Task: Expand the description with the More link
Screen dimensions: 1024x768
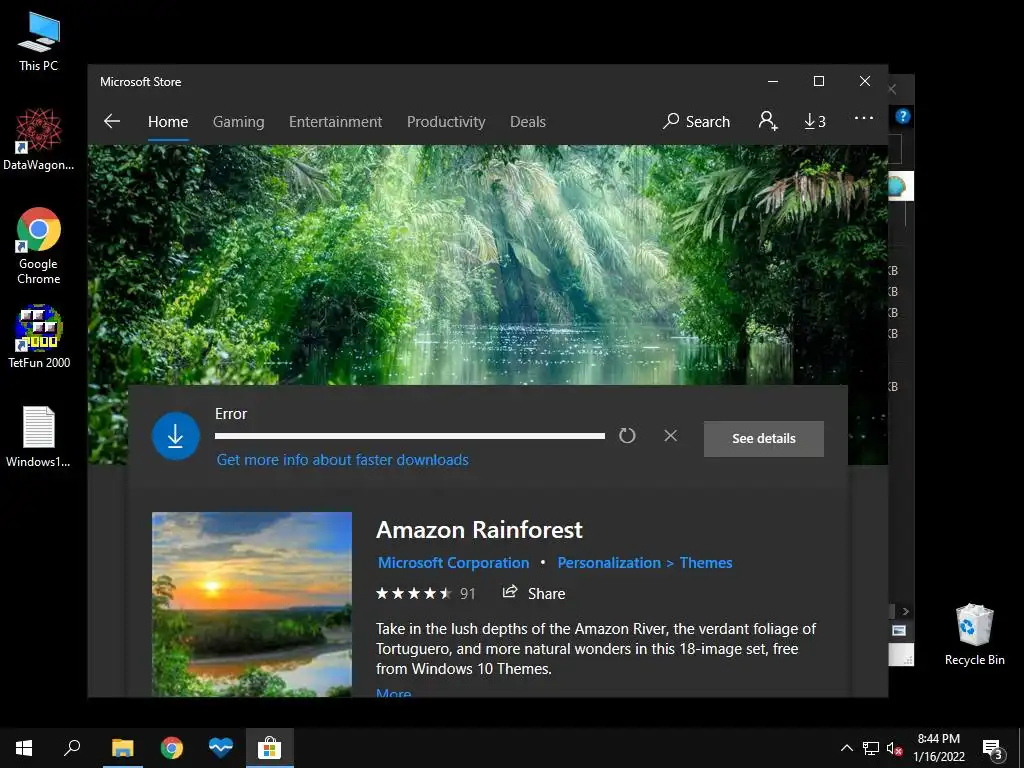Action: (394, 692)
